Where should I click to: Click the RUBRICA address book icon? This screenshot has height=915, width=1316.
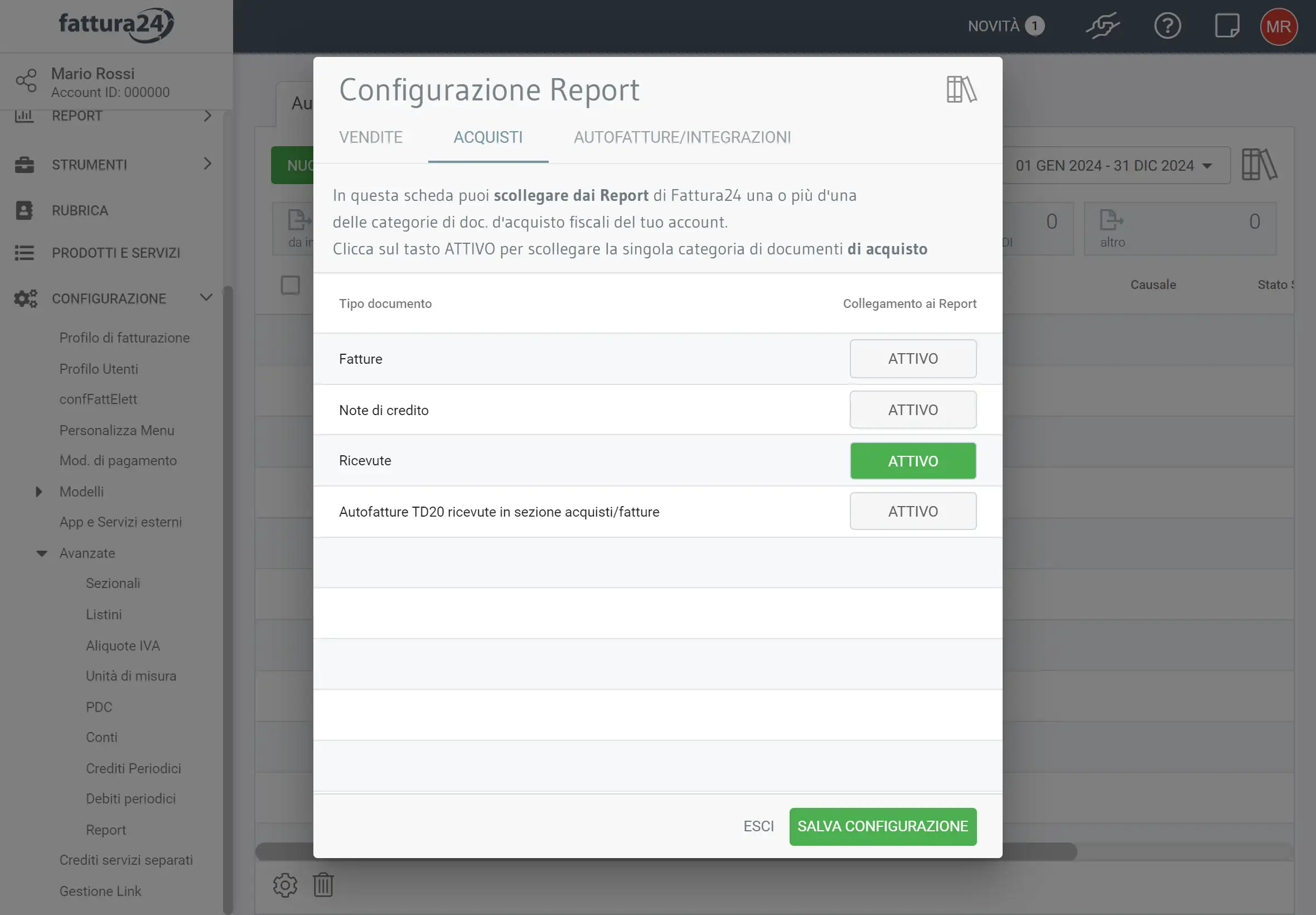coord(24,210)
